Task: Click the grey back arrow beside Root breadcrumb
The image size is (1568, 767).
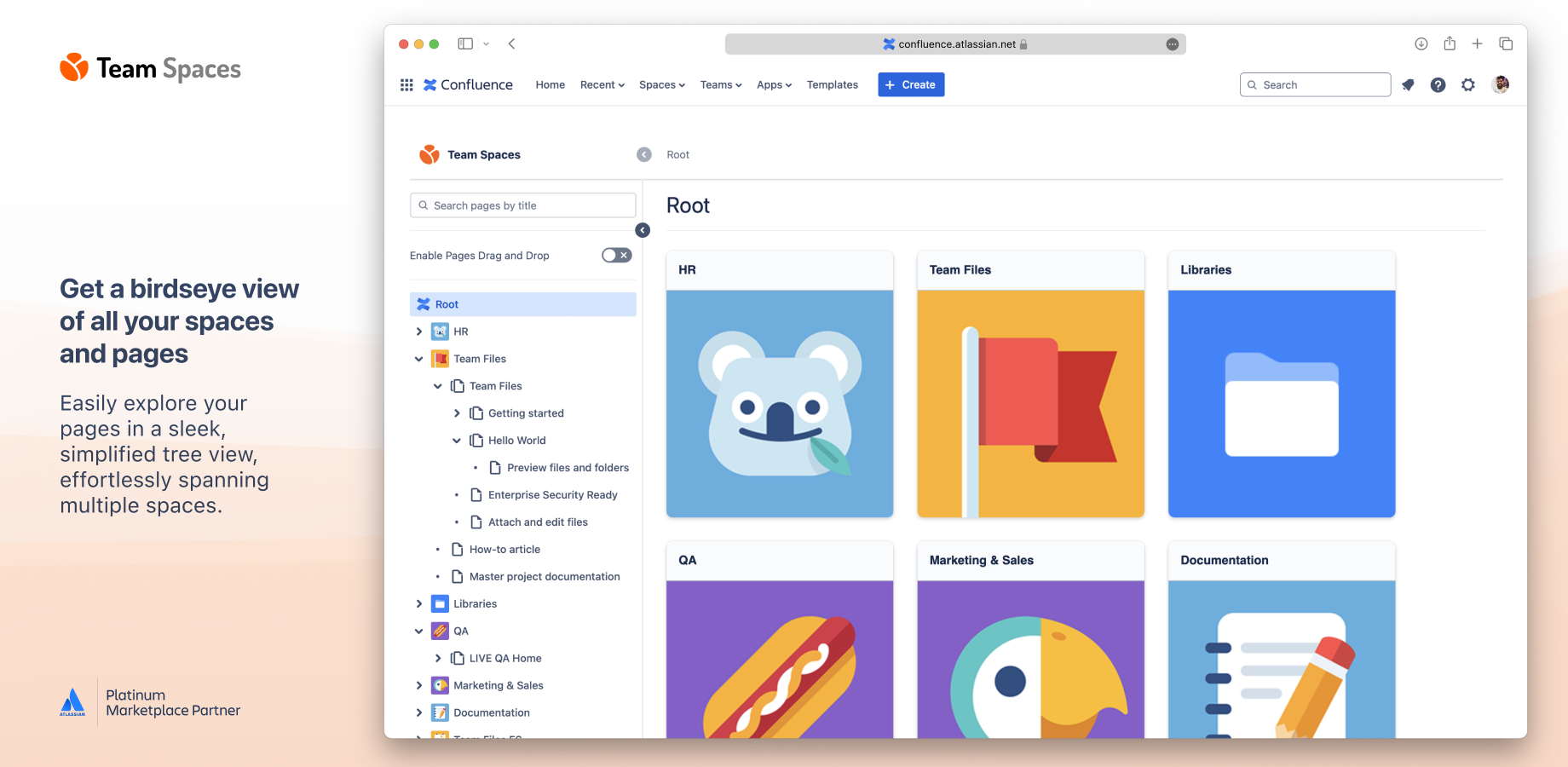Action: (x=644, y=154)
